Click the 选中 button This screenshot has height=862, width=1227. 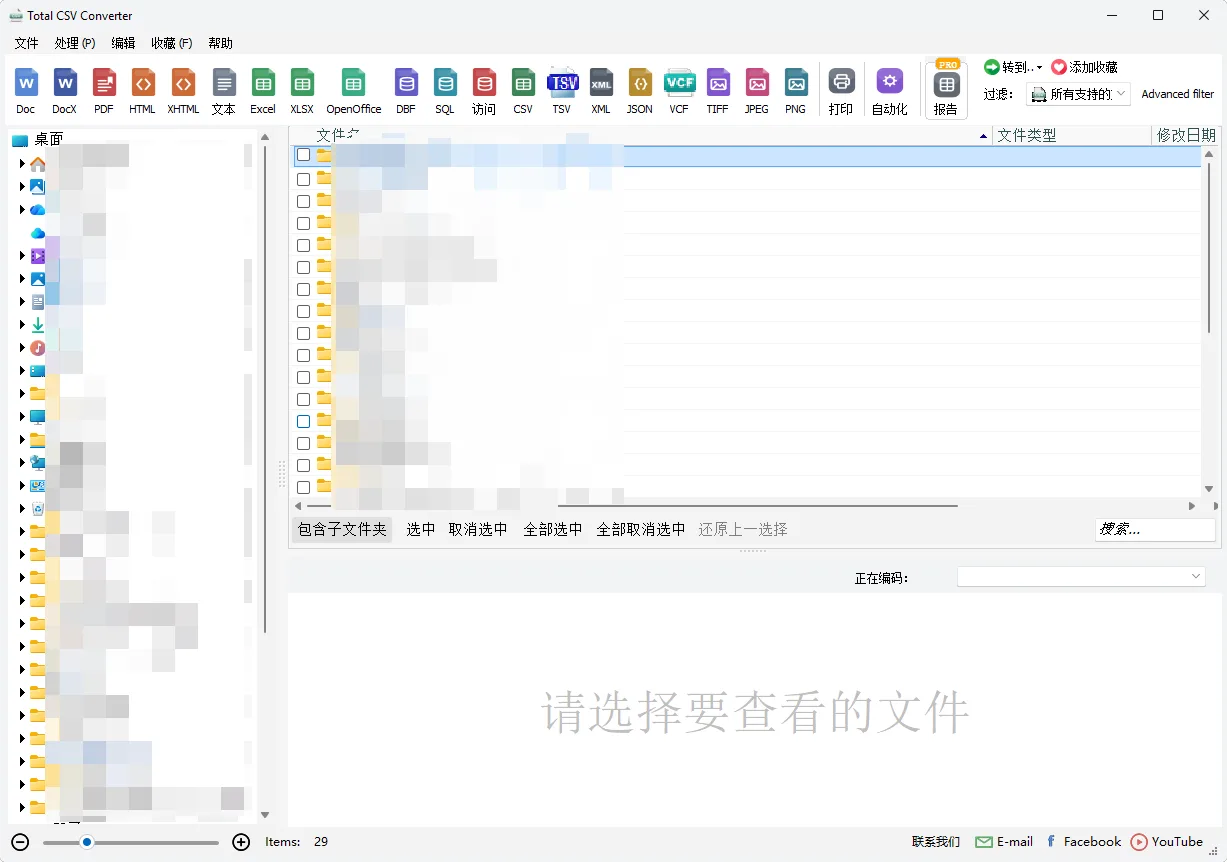pos(421,529)
